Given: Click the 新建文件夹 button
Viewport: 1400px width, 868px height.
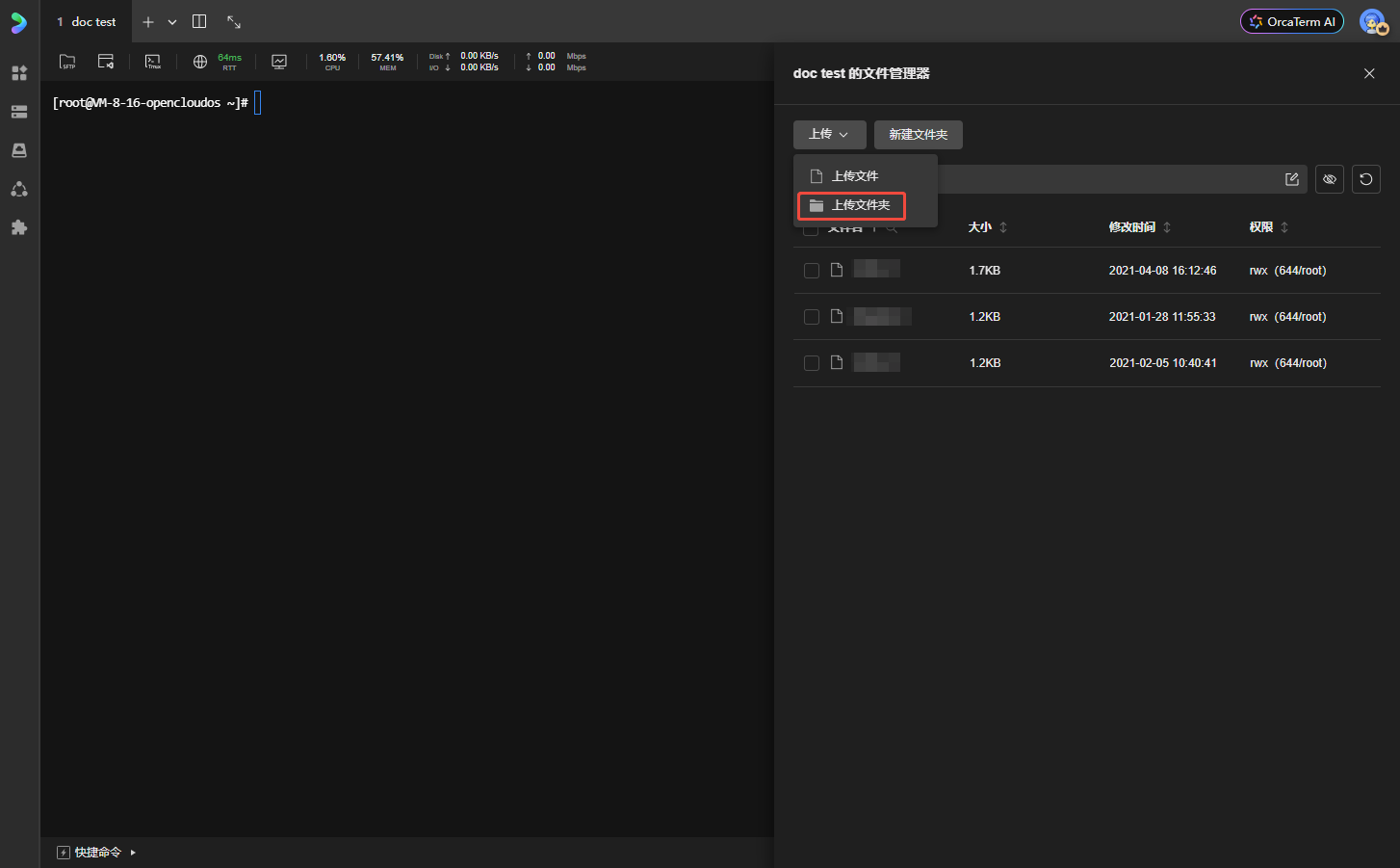Looking at the screenshot, I should click(x=918, y=135).
